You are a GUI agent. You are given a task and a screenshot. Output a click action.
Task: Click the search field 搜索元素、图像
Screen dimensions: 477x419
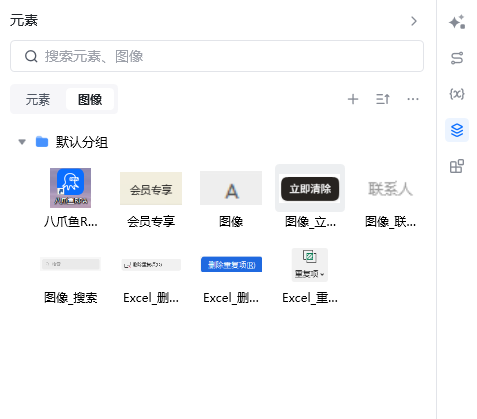217,56
